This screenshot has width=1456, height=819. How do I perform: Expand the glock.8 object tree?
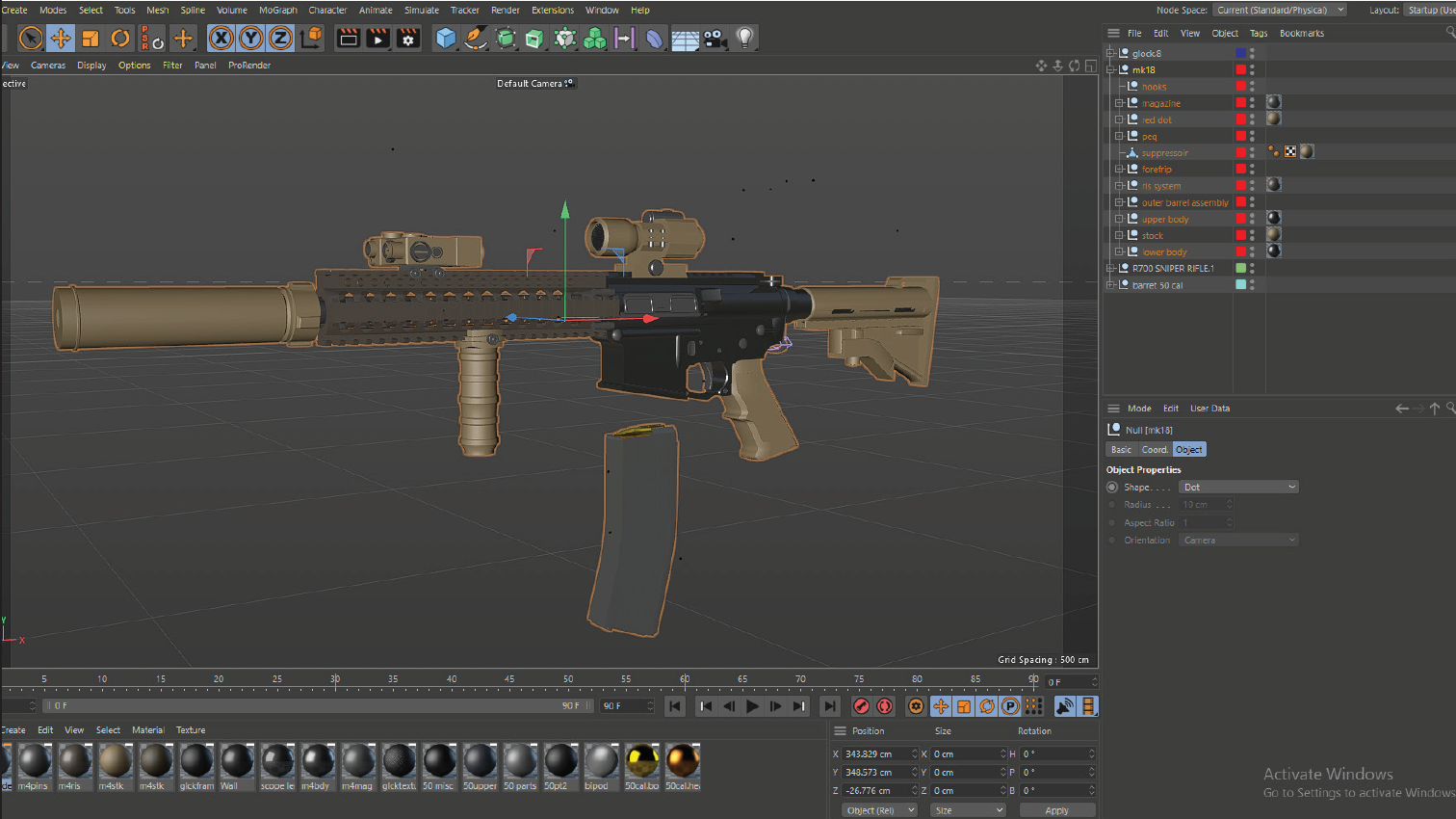point(1110,54)
